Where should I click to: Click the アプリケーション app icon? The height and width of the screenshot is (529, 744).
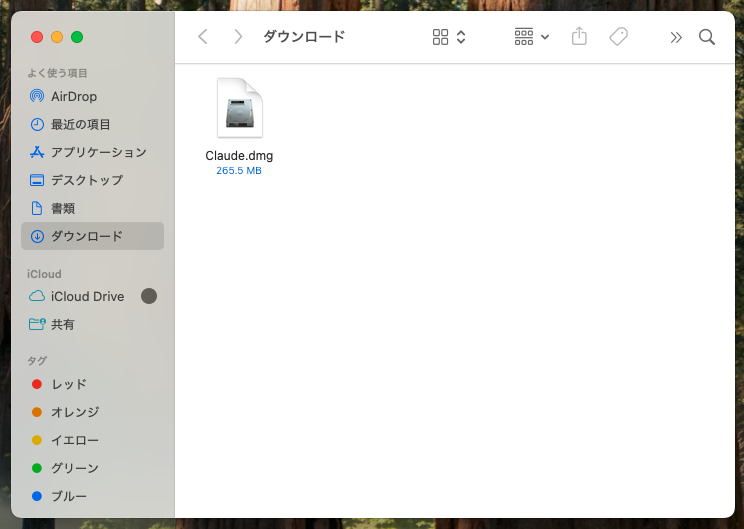(37, 152)
